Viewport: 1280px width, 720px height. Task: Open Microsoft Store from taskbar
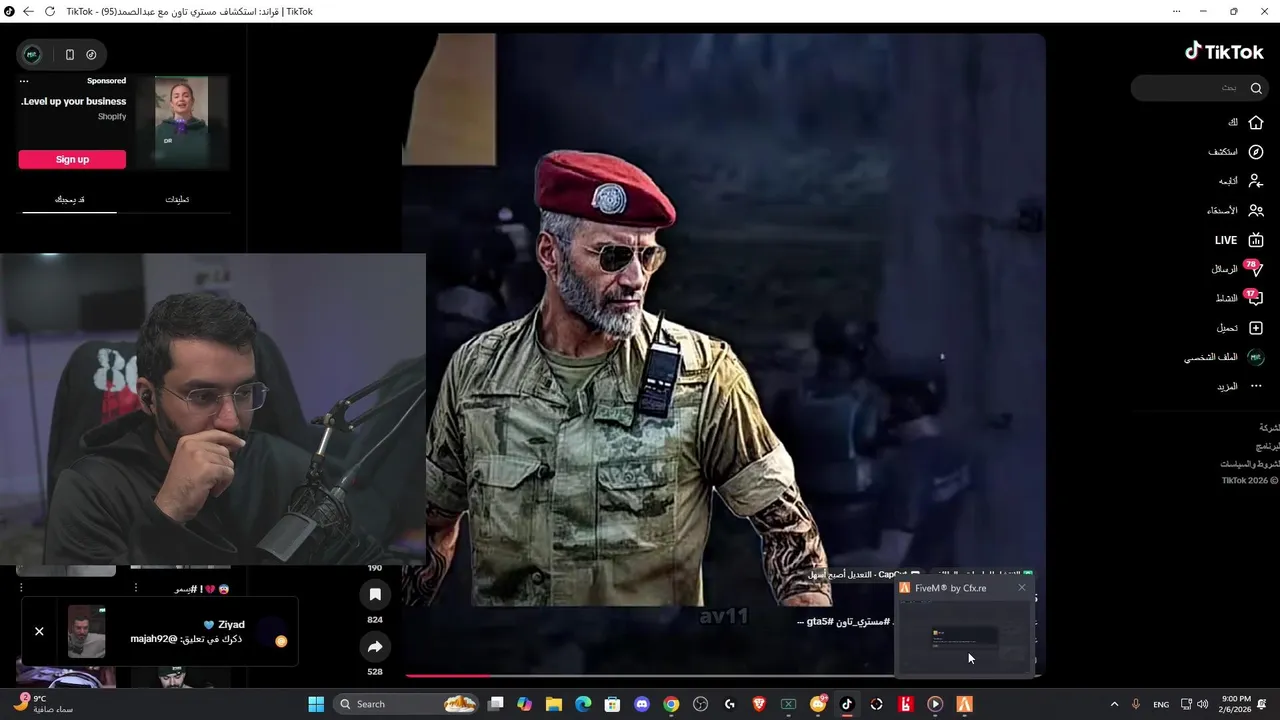click(612, 704)
